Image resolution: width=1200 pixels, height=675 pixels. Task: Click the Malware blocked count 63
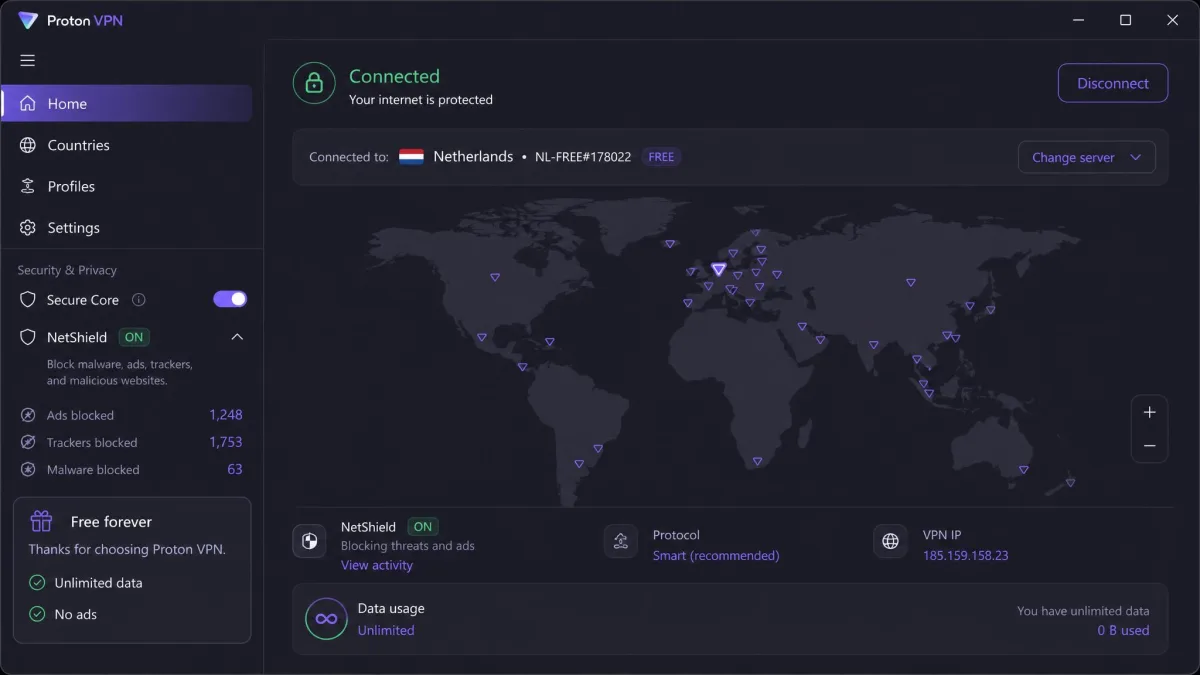pyautogui.click(x=235, y=469)
